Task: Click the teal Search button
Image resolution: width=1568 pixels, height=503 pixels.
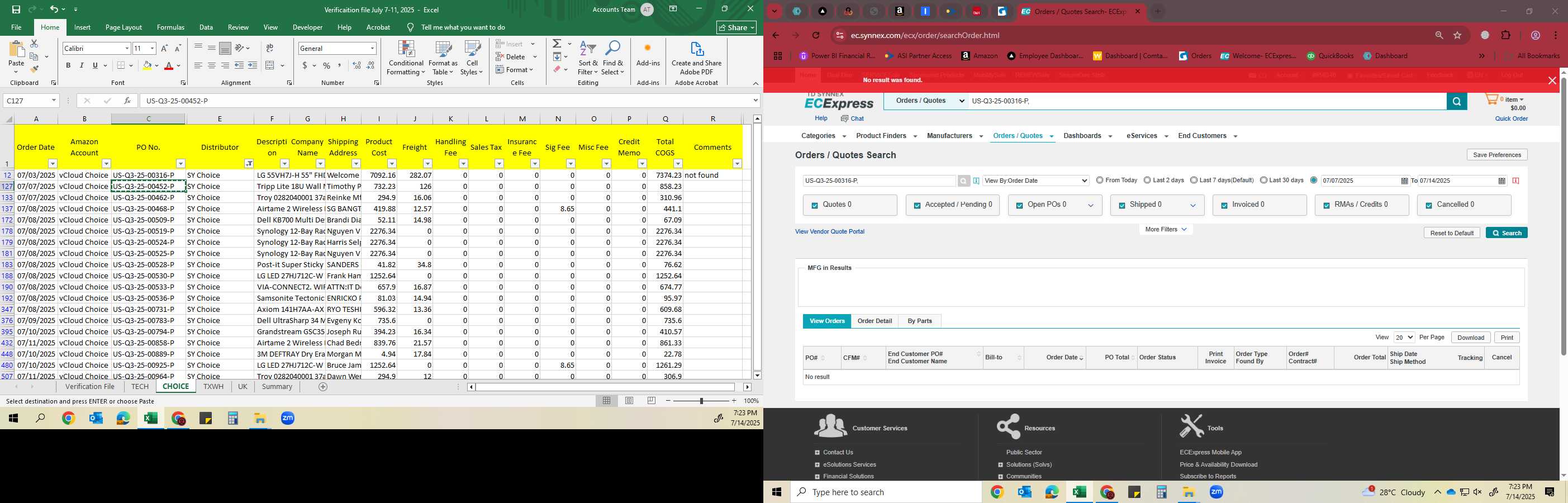Action: click(1507, 233)
